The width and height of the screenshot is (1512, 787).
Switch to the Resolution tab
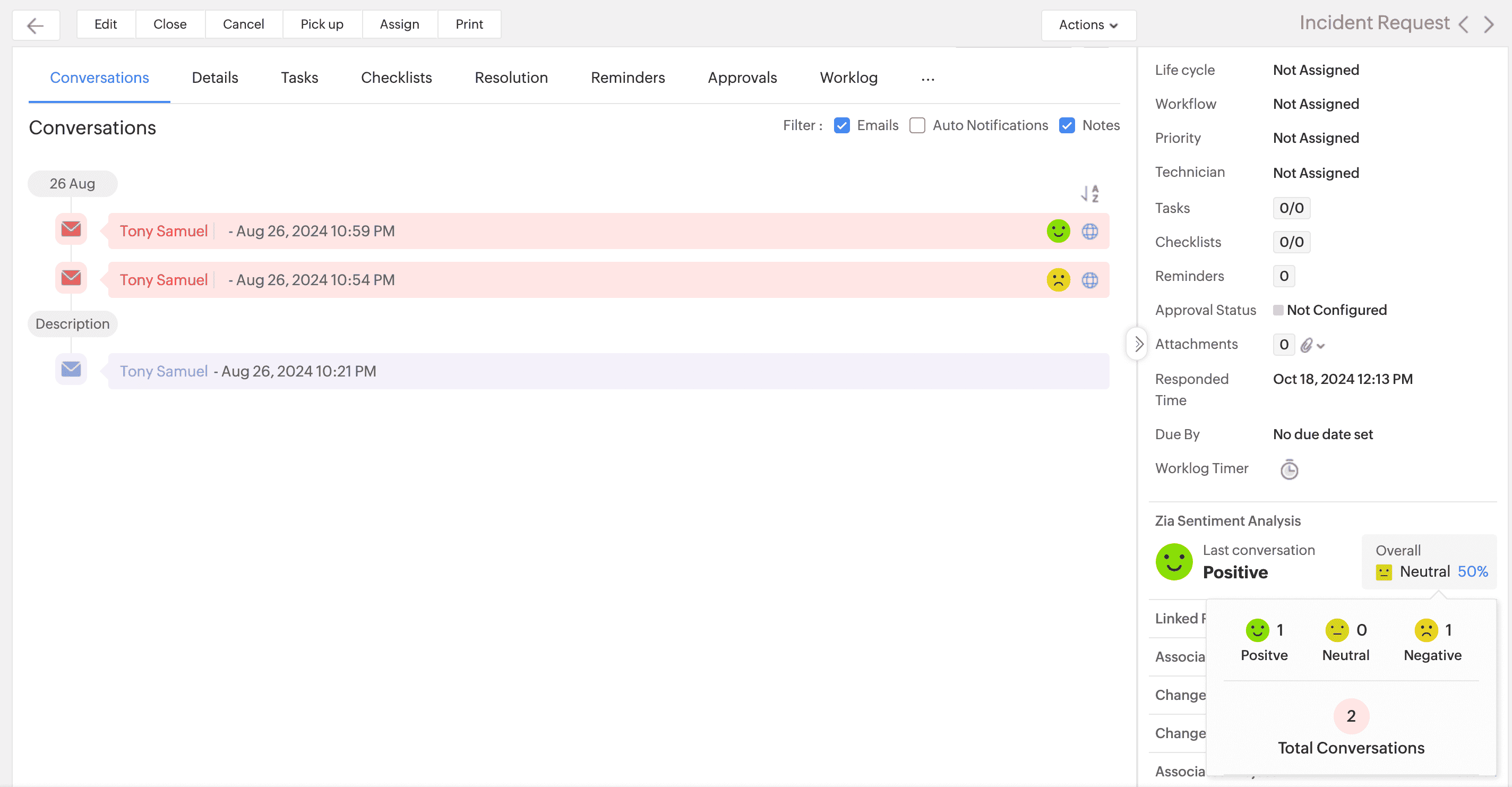(x=511, y=78)
